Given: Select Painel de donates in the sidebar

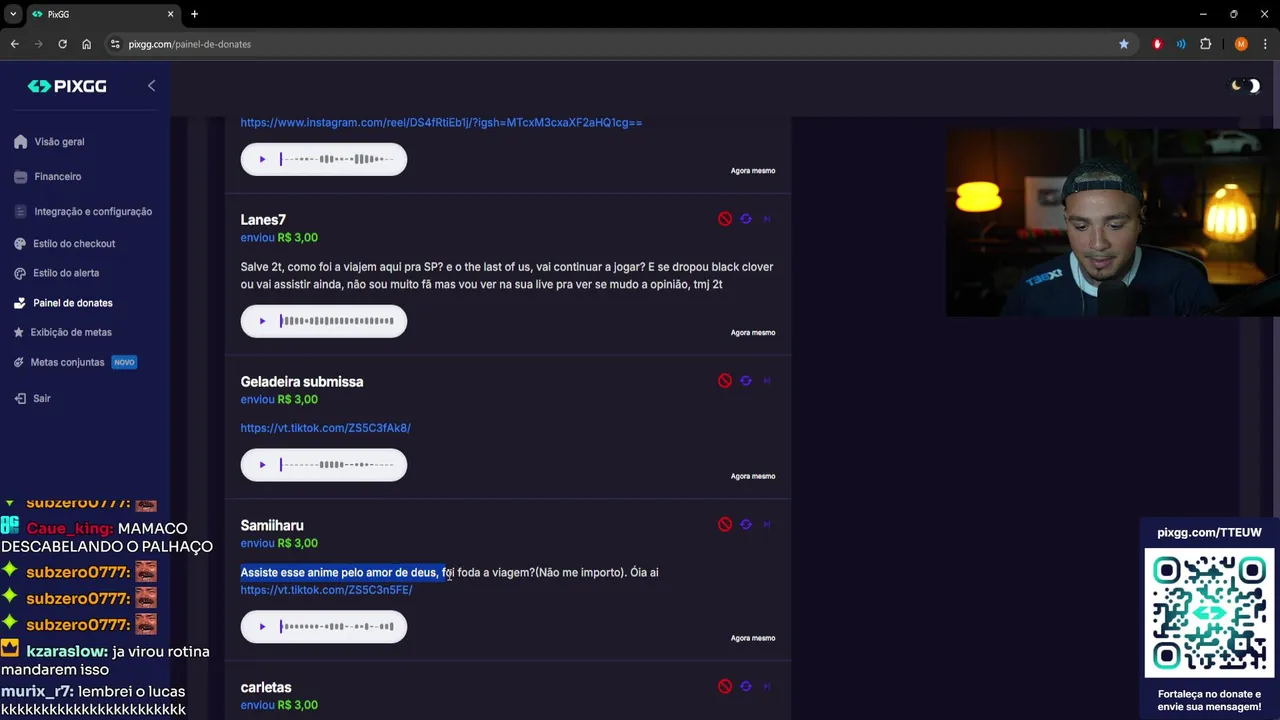Looking at the screenshot, I should (64, 303).
